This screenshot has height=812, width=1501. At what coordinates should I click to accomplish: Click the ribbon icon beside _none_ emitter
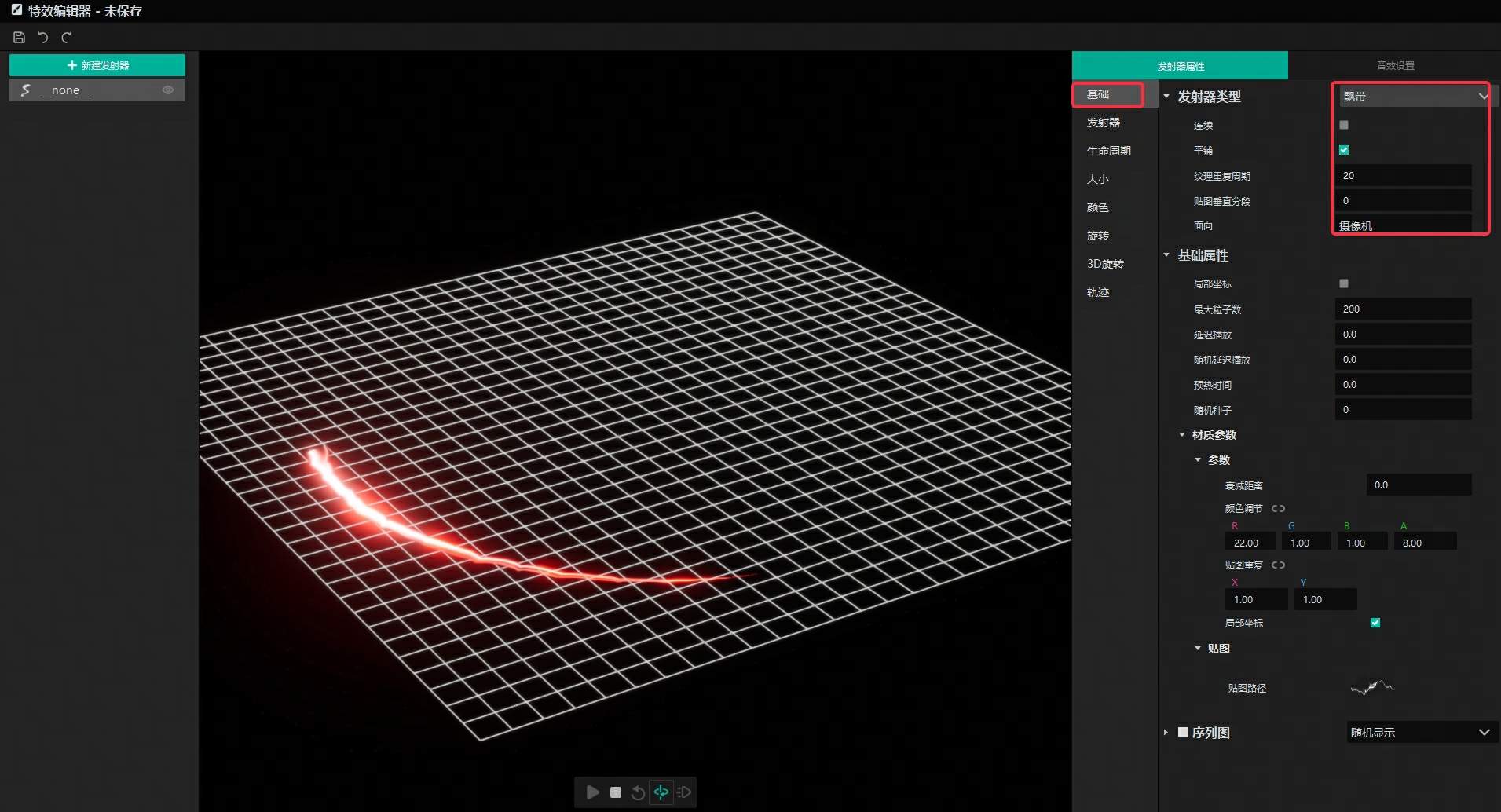[26, 90]
